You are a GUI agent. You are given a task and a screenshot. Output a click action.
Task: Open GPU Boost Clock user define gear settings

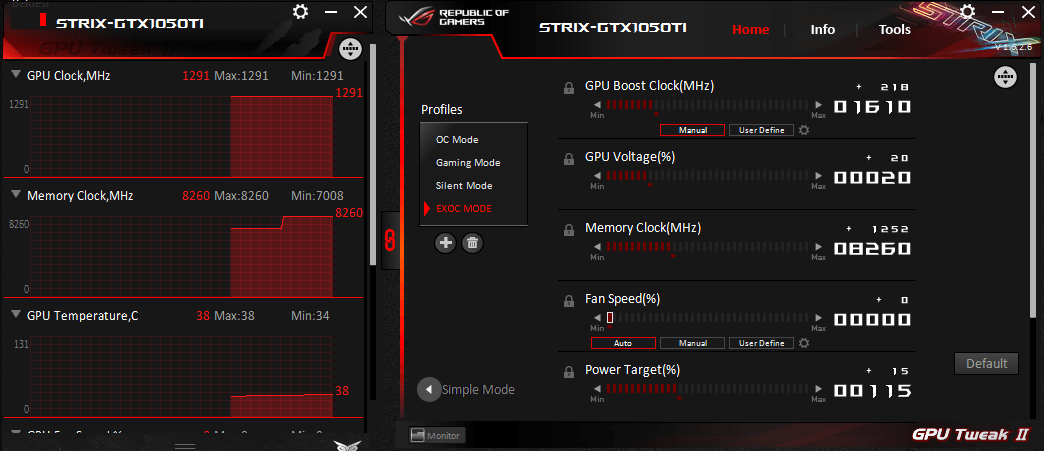(x=804, y=130)
